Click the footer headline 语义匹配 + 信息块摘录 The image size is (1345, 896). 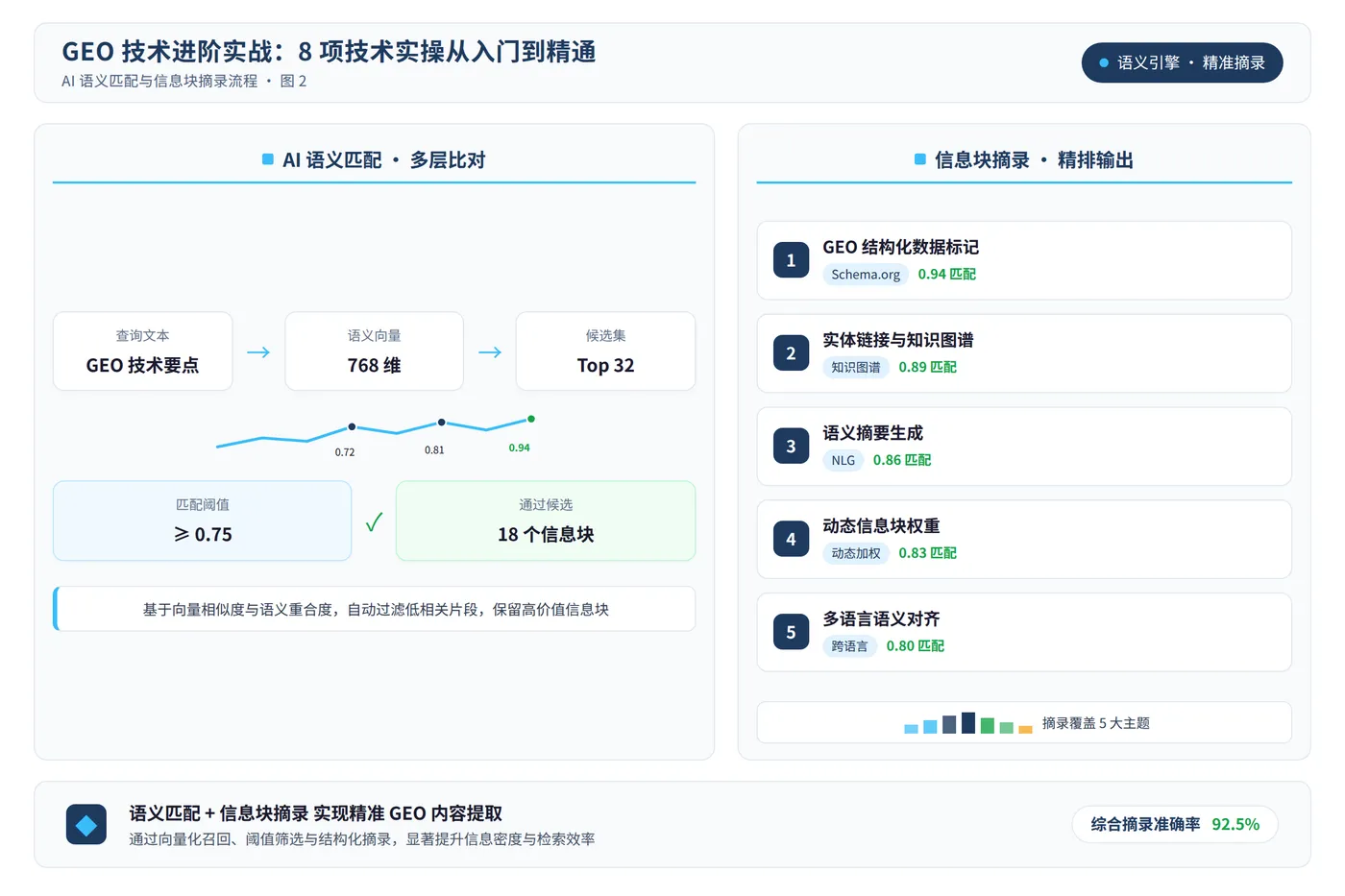tap(316, 813)
